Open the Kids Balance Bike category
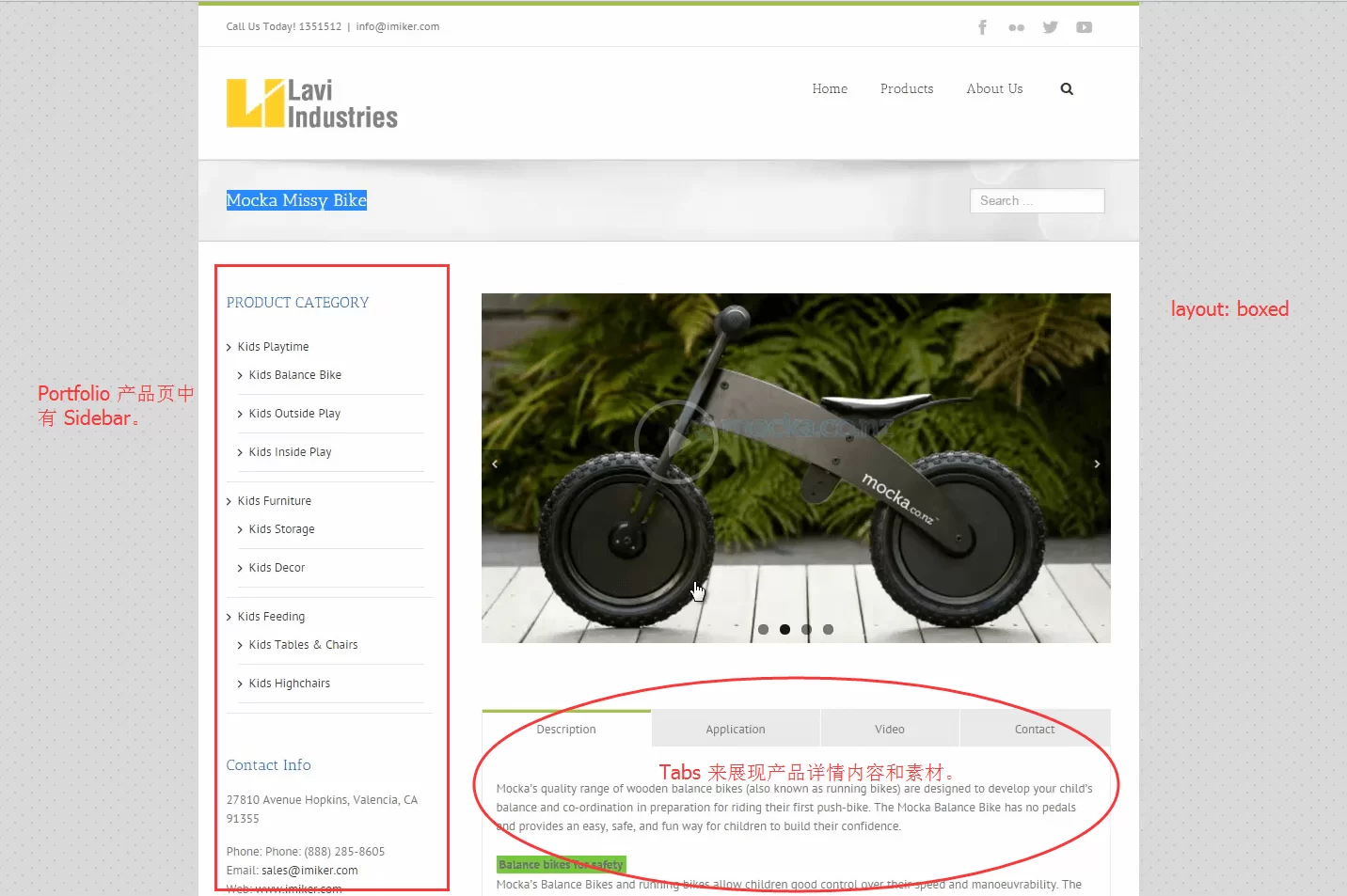 (x=295, y=375)
